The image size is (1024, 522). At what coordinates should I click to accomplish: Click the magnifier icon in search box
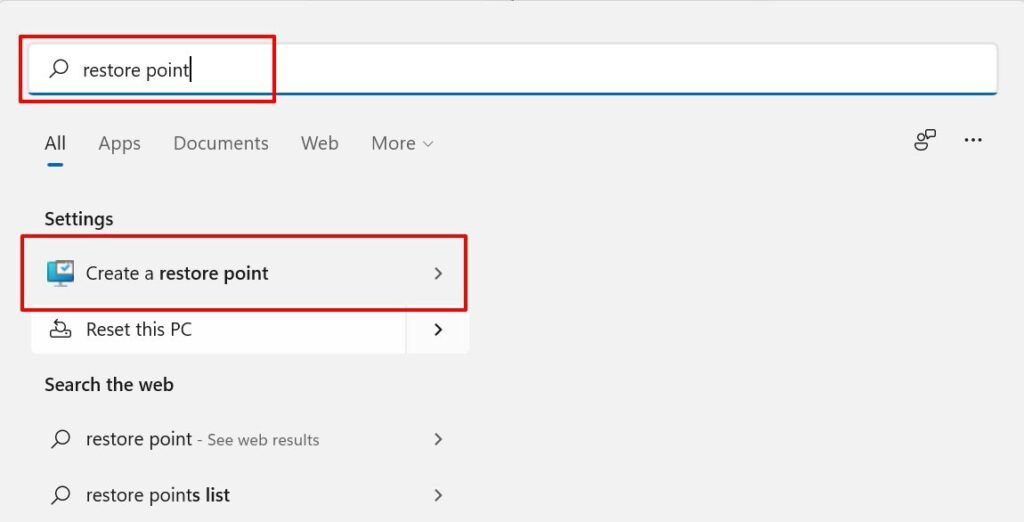tap(59, 68)
